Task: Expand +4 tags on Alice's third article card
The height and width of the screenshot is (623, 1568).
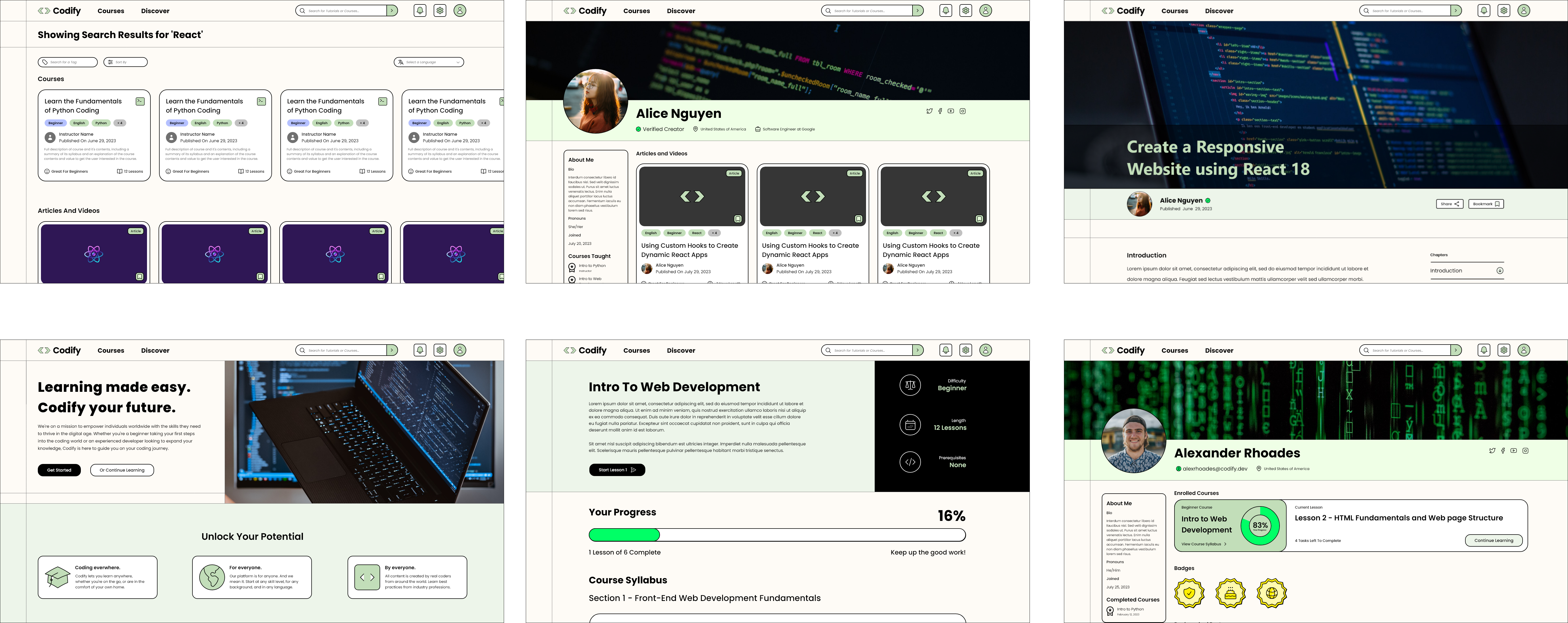Action: pyautogui.click(x=956, y=233)
